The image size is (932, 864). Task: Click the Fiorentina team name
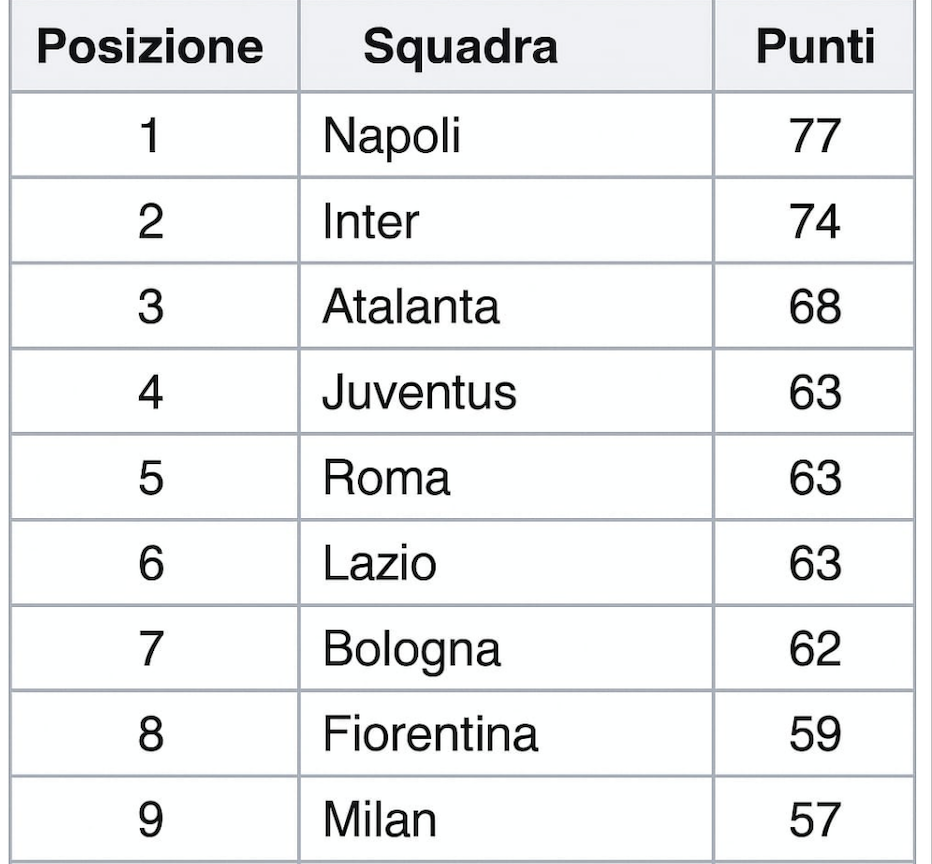[431, 734]
